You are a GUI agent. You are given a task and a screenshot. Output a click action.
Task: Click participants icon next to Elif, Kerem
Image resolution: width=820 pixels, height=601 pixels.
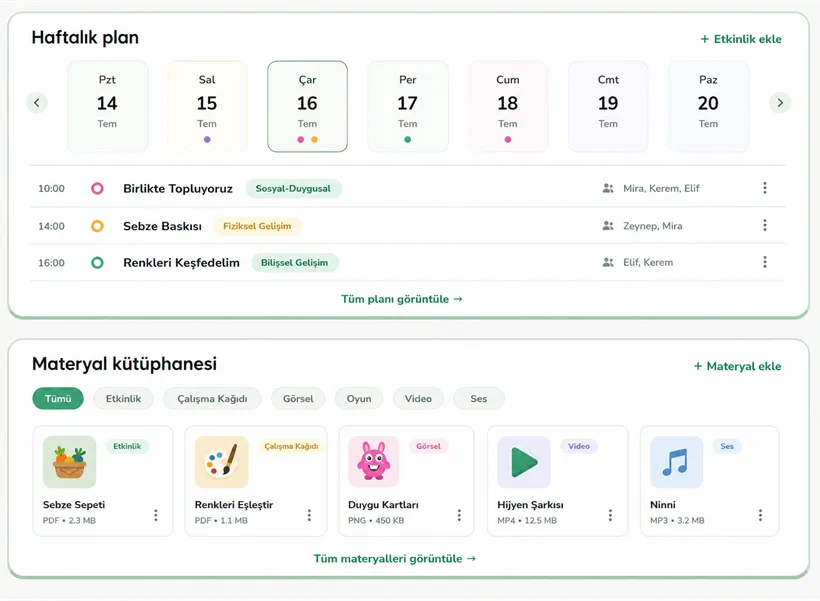pos(608,263)
